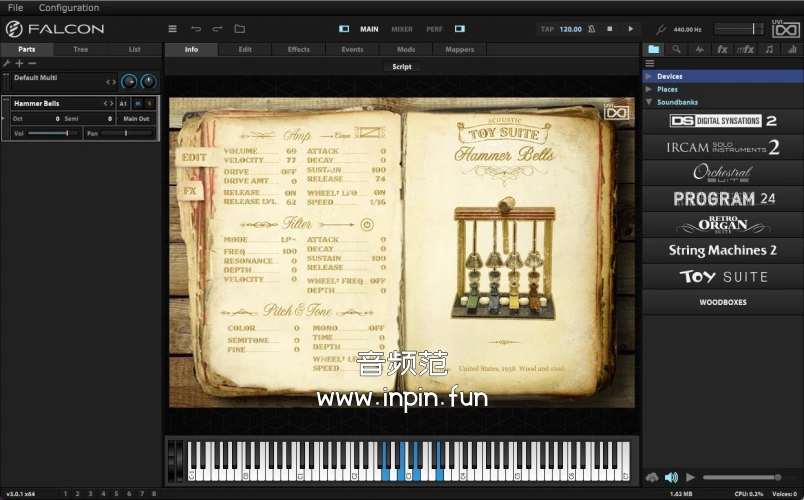Select the Toy Suite soundbank
The width and height of the screenshot is (804, 500).
point(723,276)
